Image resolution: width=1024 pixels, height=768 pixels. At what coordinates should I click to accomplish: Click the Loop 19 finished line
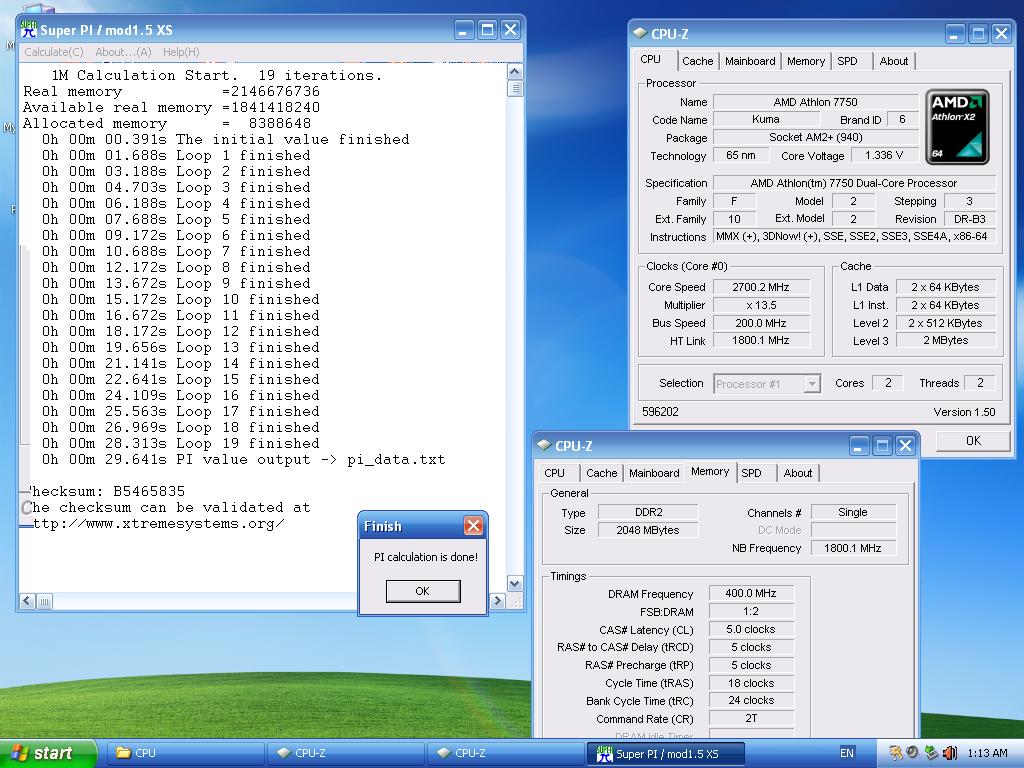(x=180, y=443)
